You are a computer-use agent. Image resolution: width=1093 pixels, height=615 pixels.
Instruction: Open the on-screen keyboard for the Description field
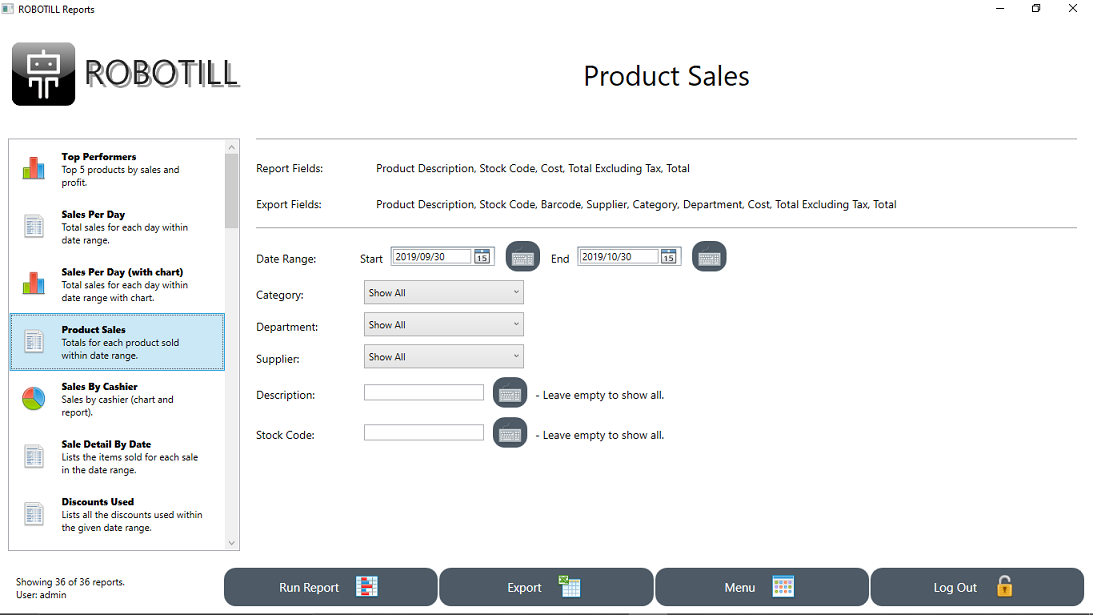(x=510, y=392)
